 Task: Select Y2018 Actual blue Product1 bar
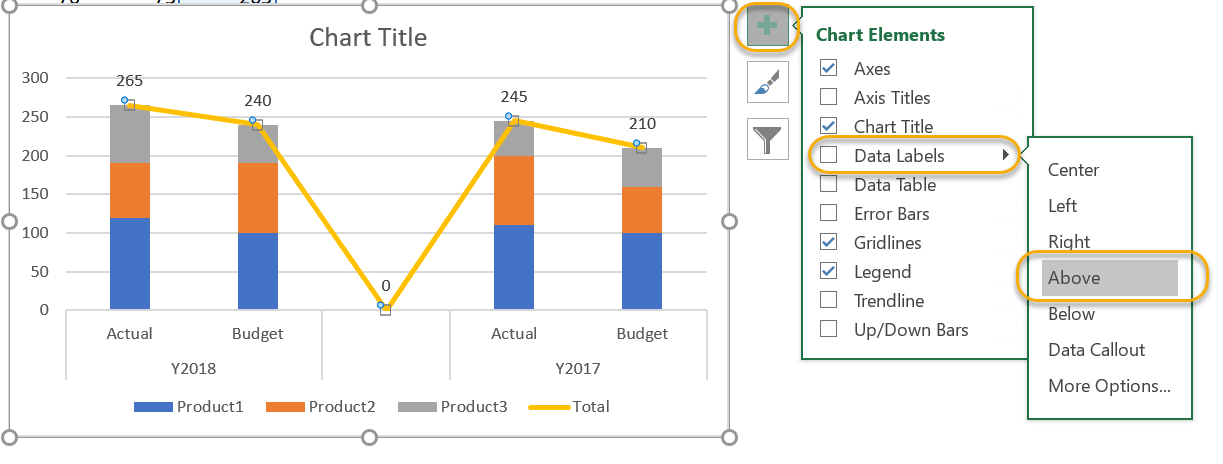coord(129,264)
